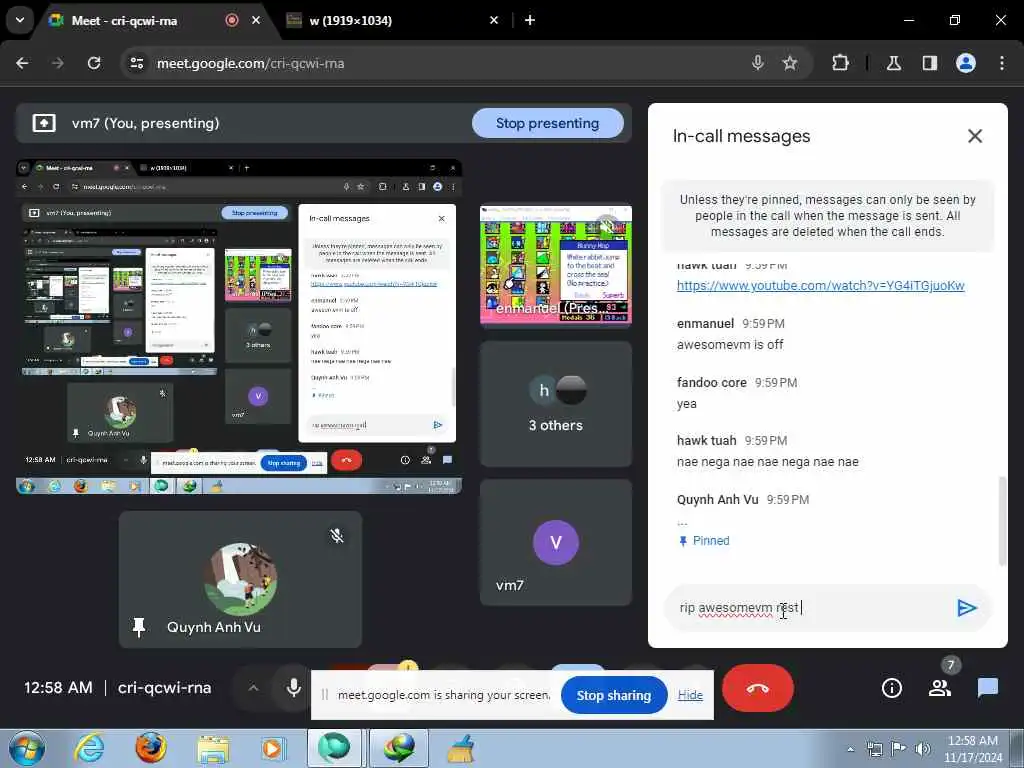Leave the call with red hang-up button

coord(758,688)
